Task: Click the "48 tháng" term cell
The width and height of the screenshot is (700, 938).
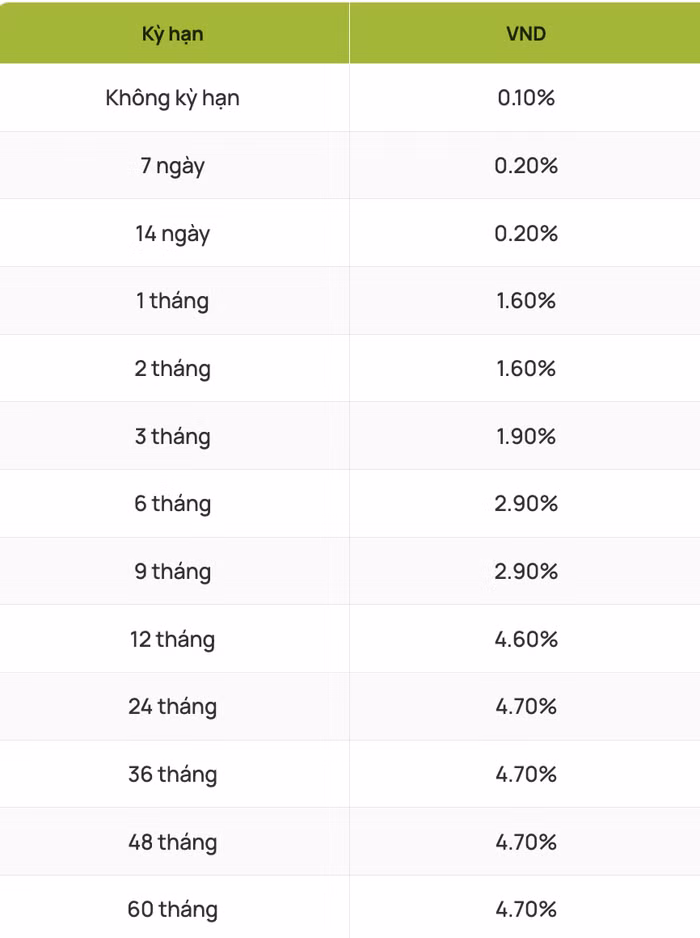Action: coord(172,842)
